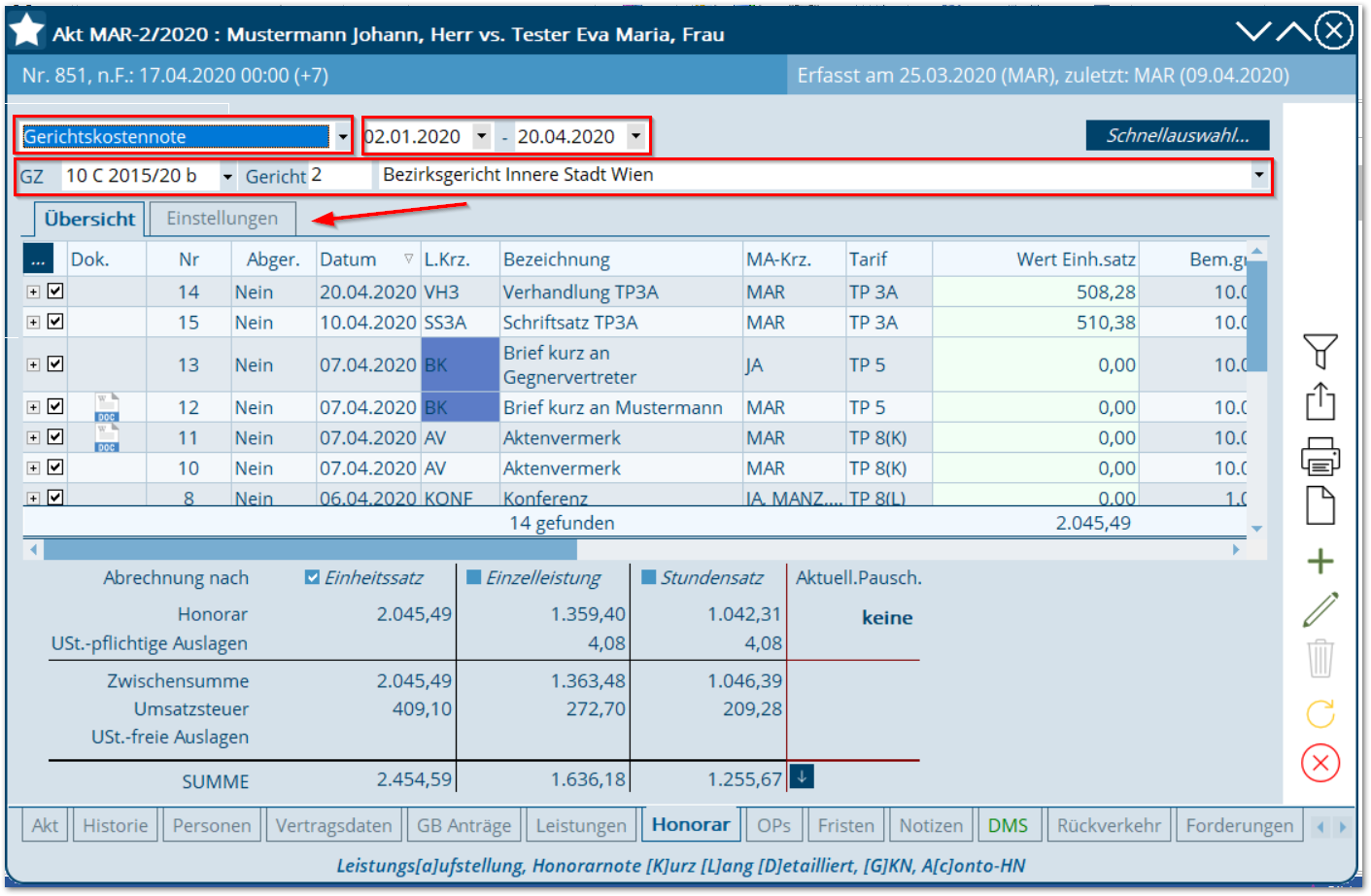1371x896 pixels.
Task: Sort by the Datum column header
Action: coord(367,258)
